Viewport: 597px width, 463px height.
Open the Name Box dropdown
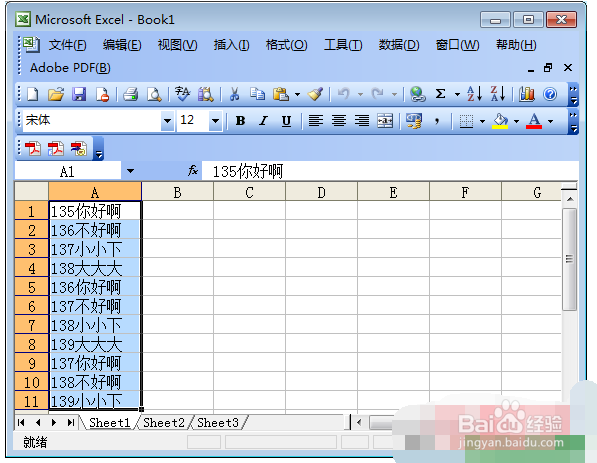click(130, 171)
